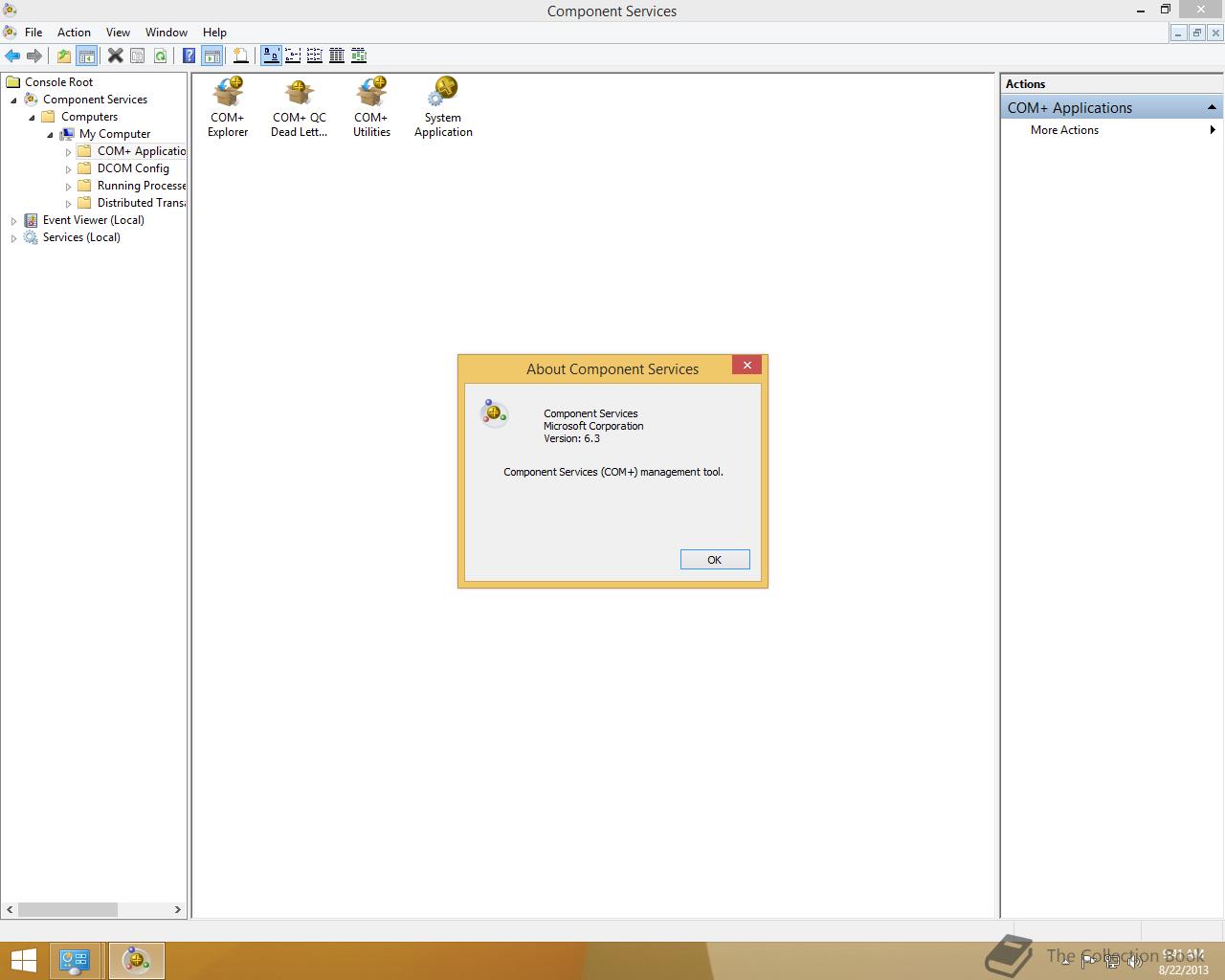Click Component Services taskbar icon

pyautogui.click(x=136, y=960)
